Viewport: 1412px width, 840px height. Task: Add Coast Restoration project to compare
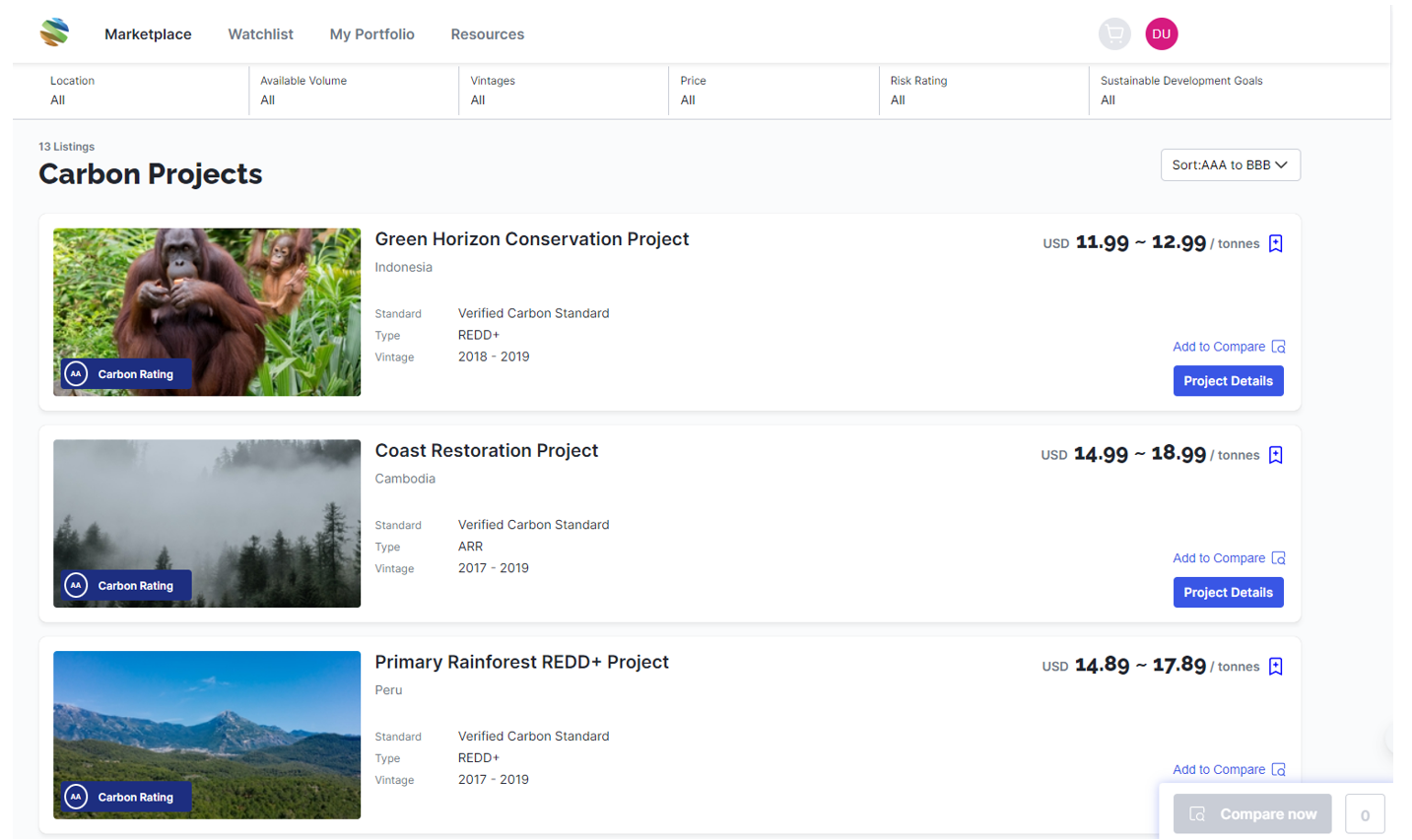tap(1228, 558)
